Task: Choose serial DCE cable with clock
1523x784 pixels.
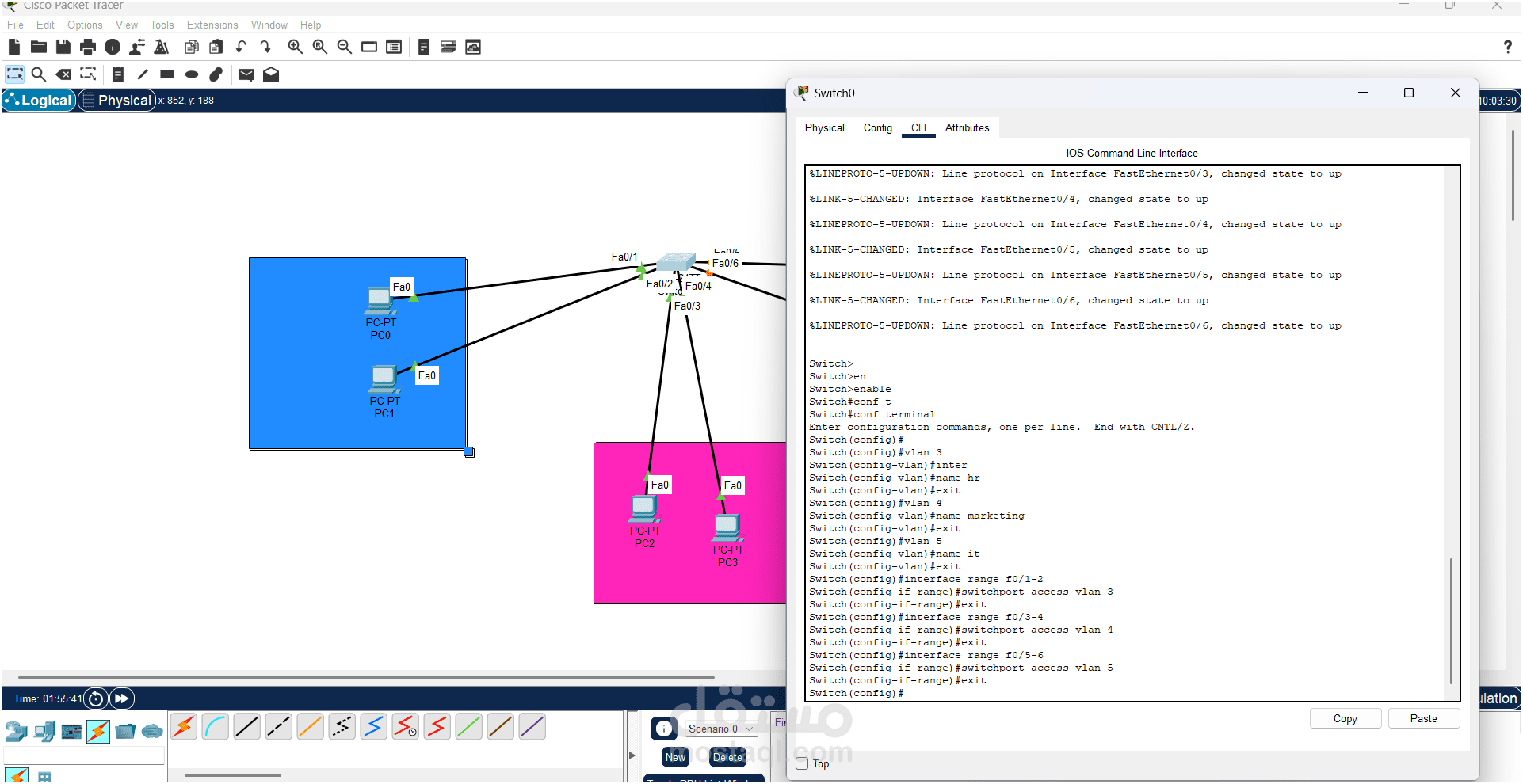Action: (406, 727)
